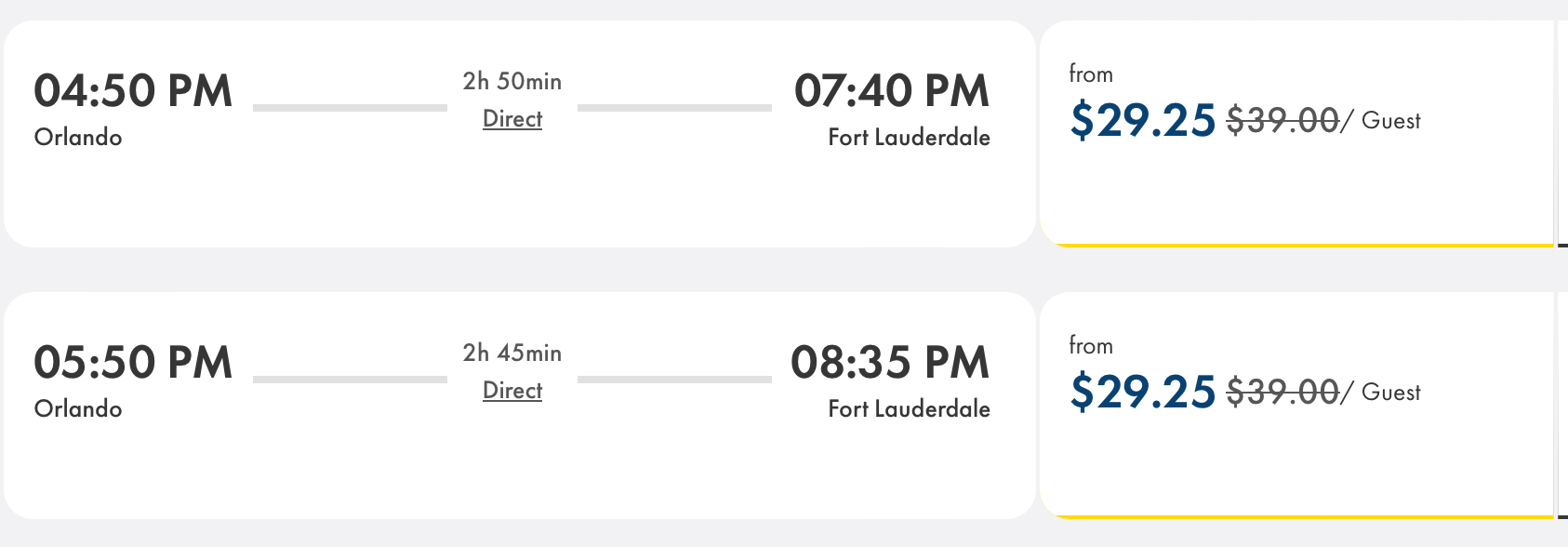
Task: Select the $29.25 fare for the 04:50 PM departure
Action: tap(1143, 120)
